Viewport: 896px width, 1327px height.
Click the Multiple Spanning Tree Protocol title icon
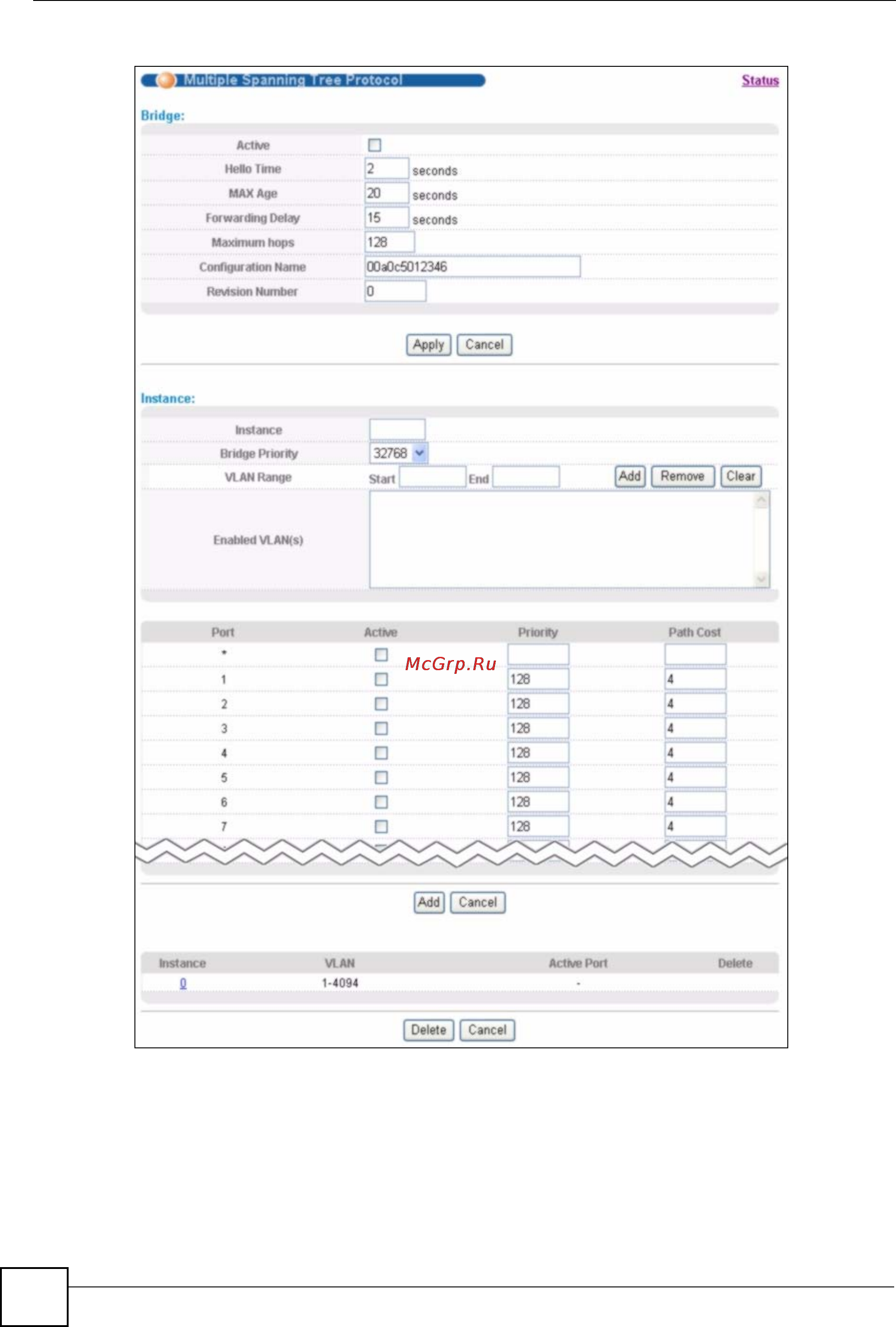click(x=166, y=81)
